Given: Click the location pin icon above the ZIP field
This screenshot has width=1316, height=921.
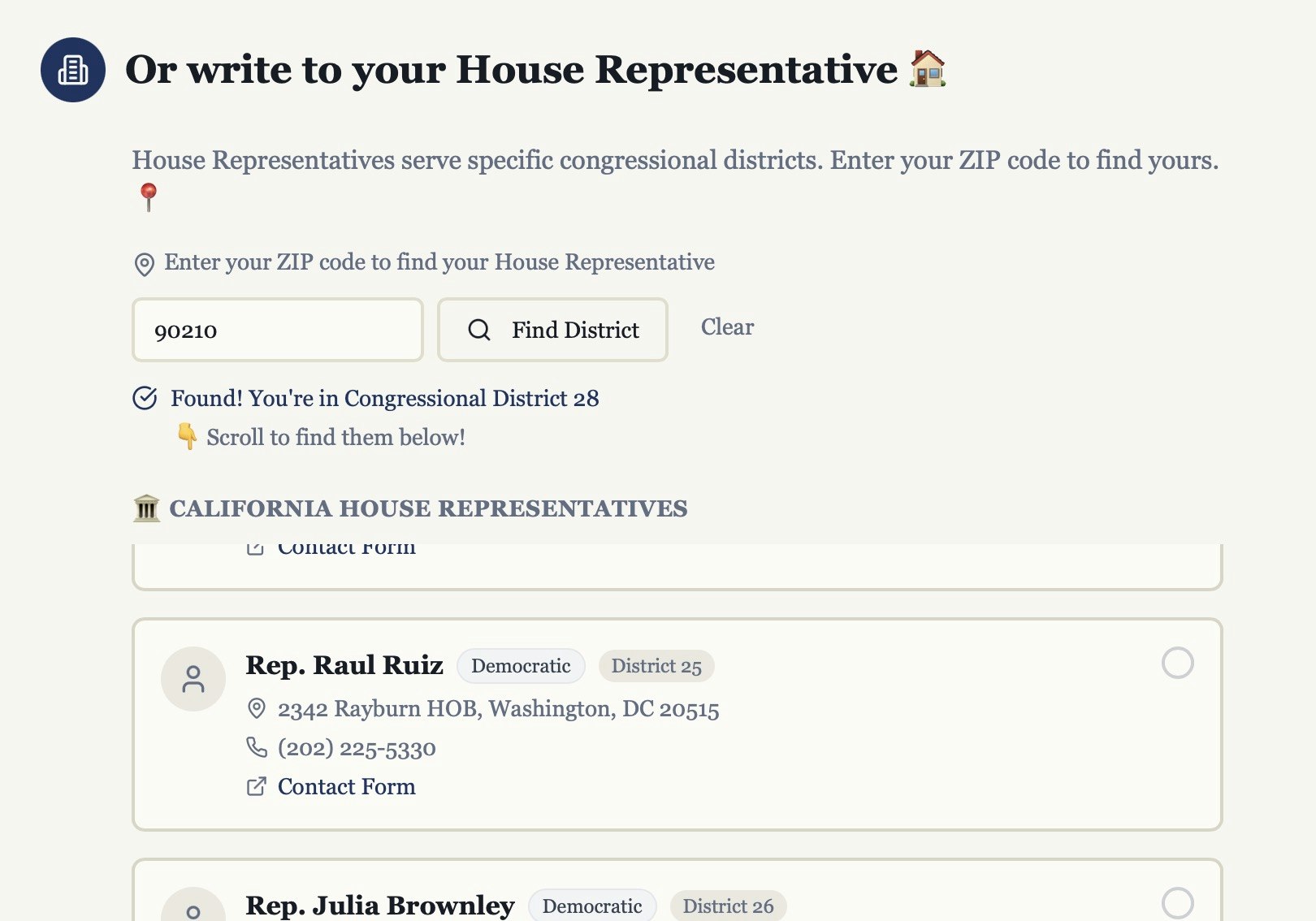Looking at the screenshot, I should [x=145, y=262].
